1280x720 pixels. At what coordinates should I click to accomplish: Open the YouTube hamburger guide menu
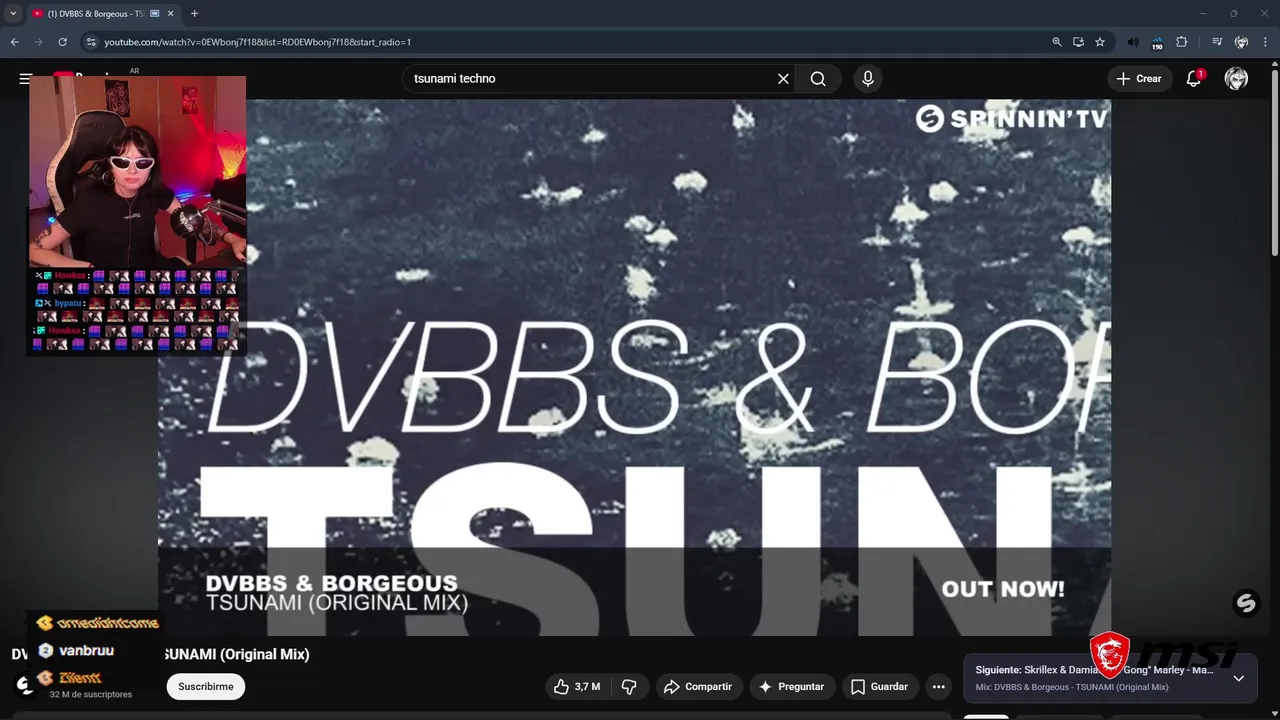(25, 78)
